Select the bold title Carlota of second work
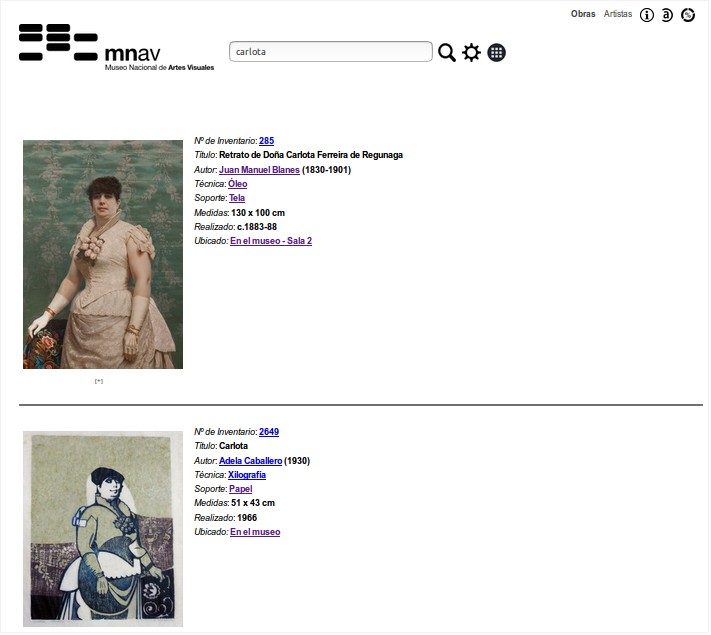 pyautogui.click(x=234, y=446)
